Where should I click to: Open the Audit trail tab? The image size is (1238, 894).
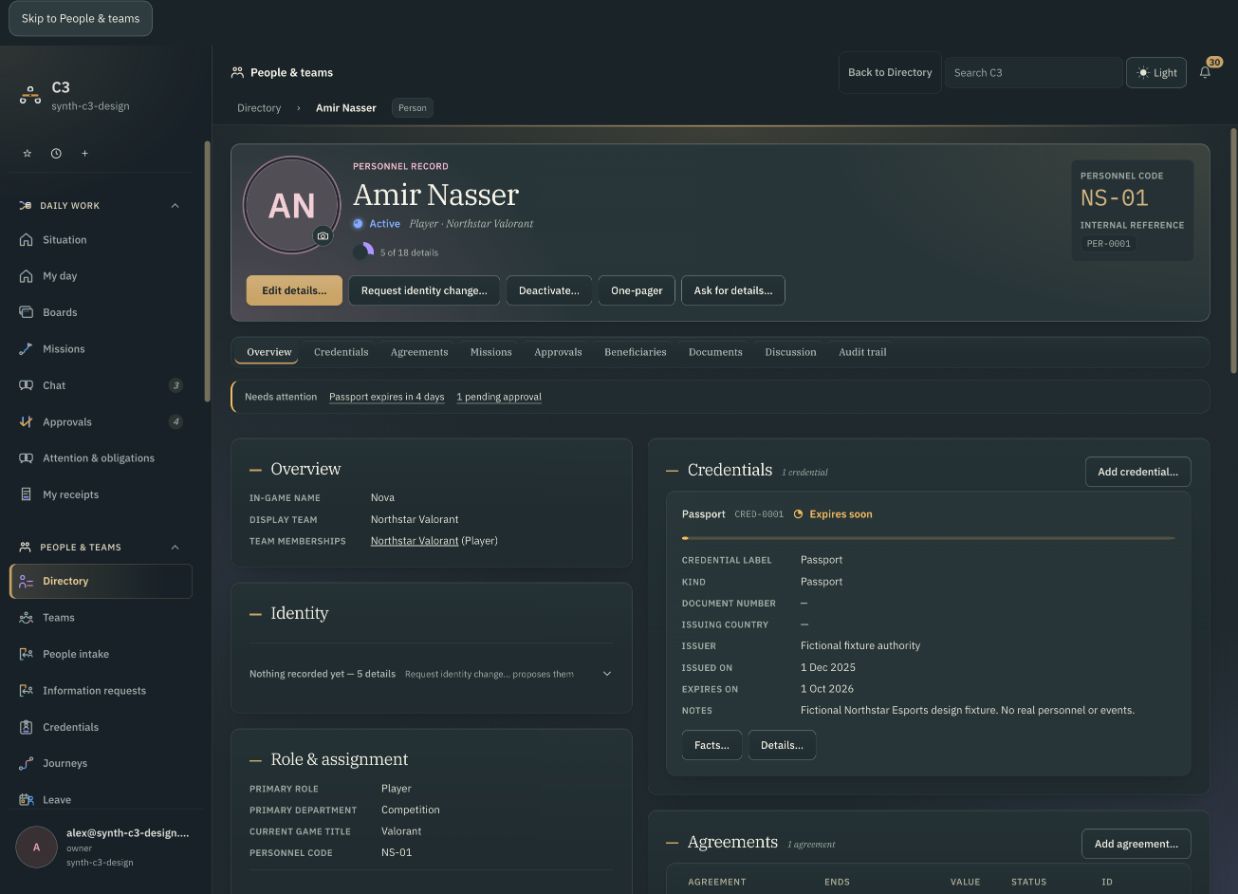(862, 352)
